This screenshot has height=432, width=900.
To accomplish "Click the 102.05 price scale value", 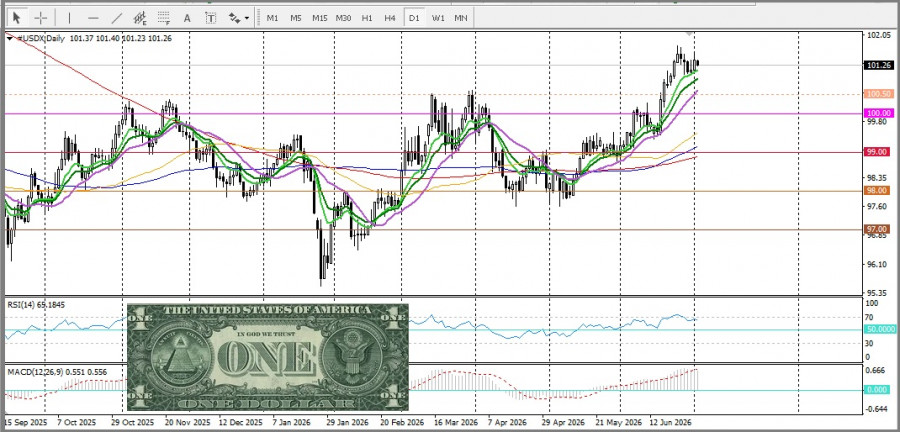I will [878, 35].
